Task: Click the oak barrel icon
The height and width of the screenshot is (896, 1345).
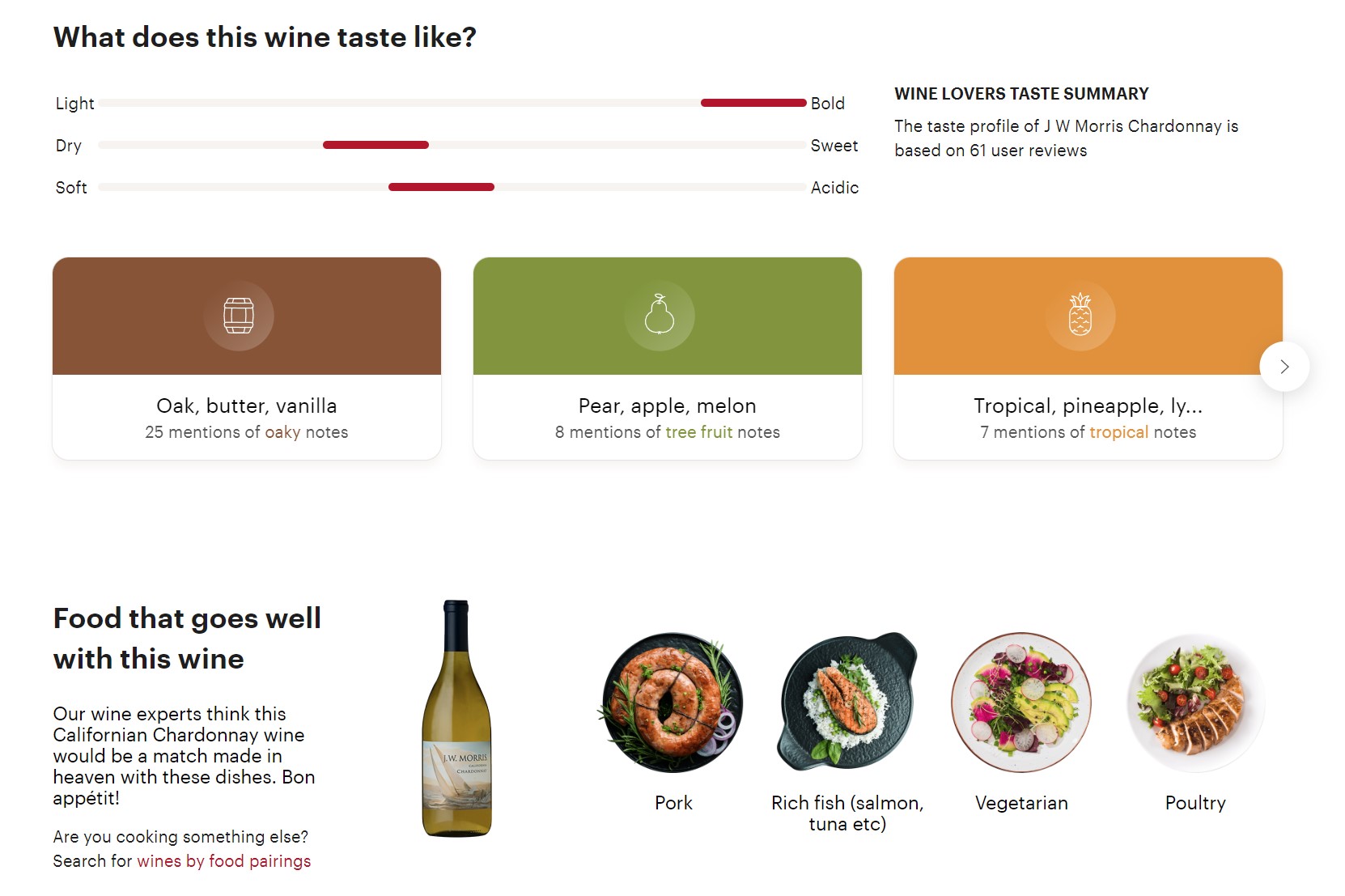Action: (x=239, y=316)
